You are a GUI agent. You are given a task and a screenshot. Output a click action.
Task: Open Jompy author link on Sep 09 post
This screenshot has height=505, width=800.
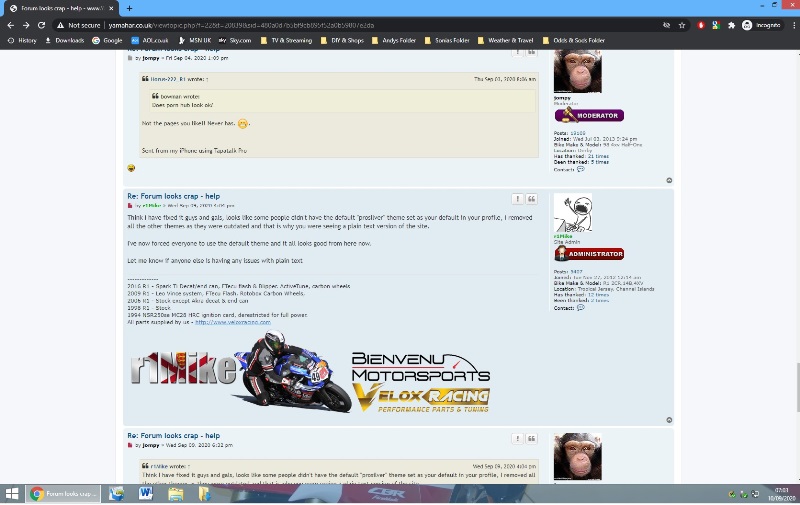coord(151,445)
